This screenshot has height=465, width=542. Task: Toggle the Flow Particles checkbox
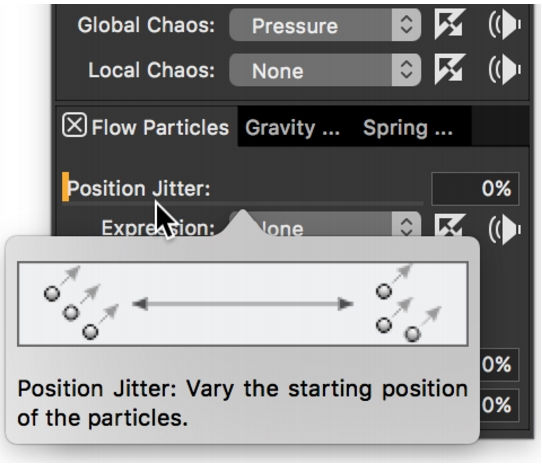click(x=74, y=125)
